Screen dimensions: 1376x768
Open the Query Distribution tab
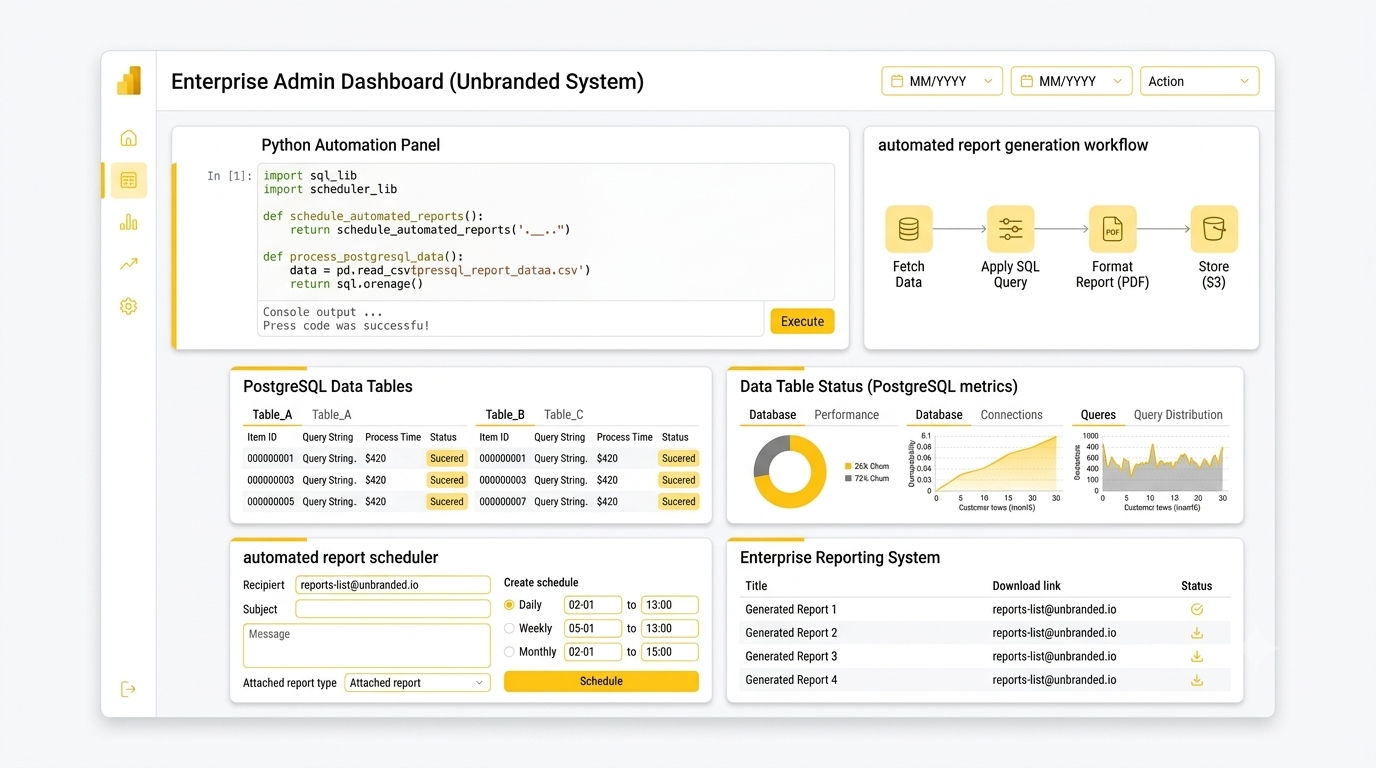(1178, 415)
